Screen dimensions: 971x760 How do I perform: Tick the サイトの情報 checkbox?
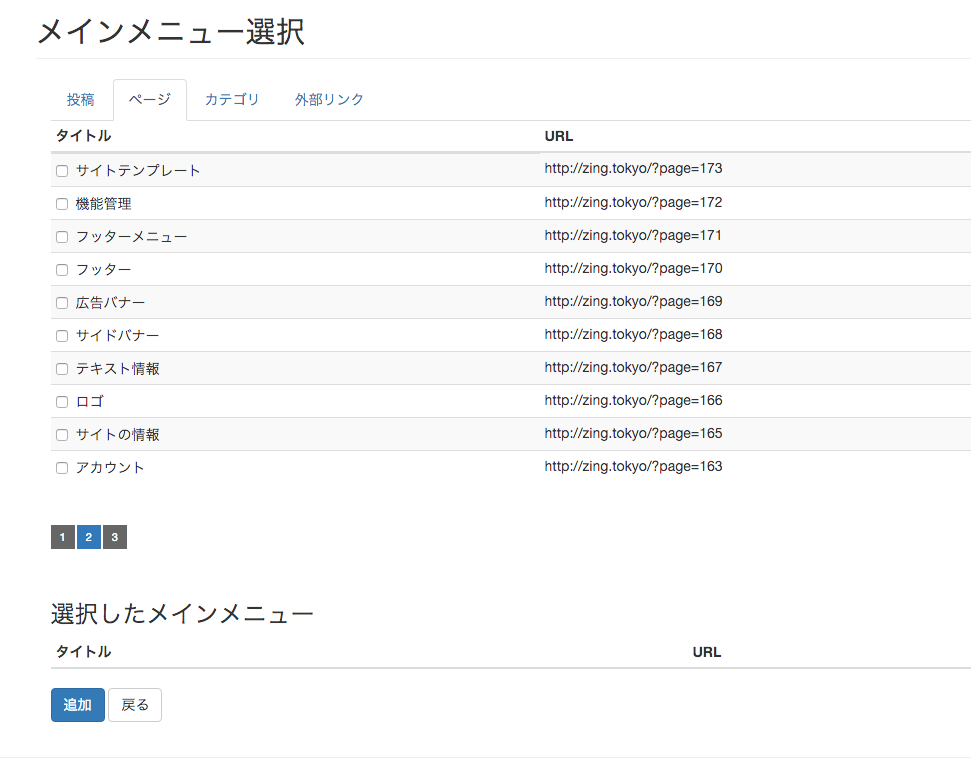click(62, 435)
